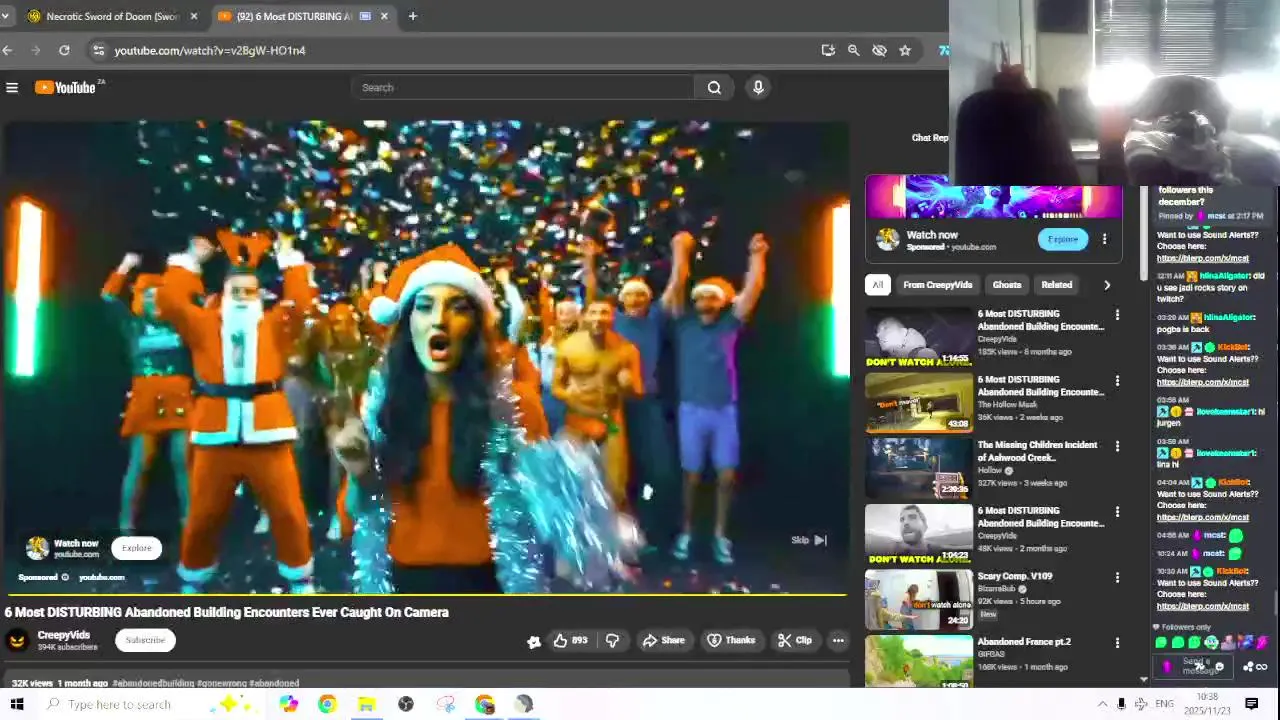Click the first blerp.com link in the chat
This screenshot has width=1280, height=720.
[x=1203, y=258]
